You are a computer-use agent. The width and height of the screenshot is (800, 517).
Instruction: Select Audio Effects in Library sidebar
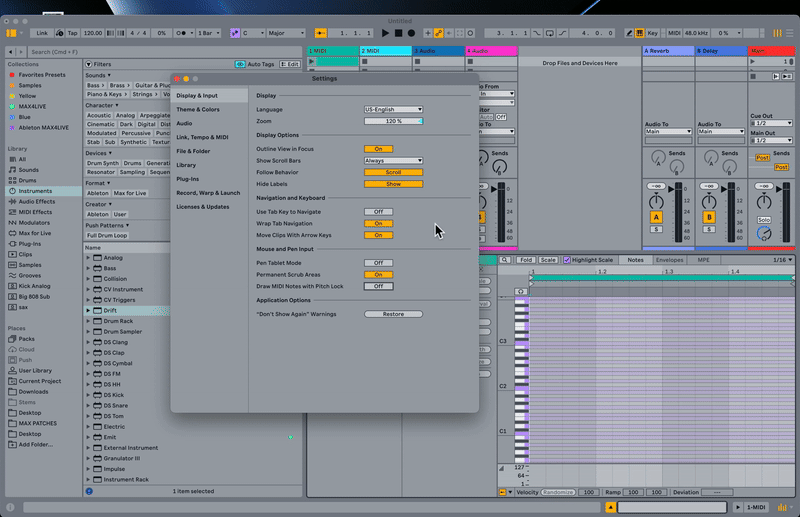pyautogui.click(x=37, y=201)
